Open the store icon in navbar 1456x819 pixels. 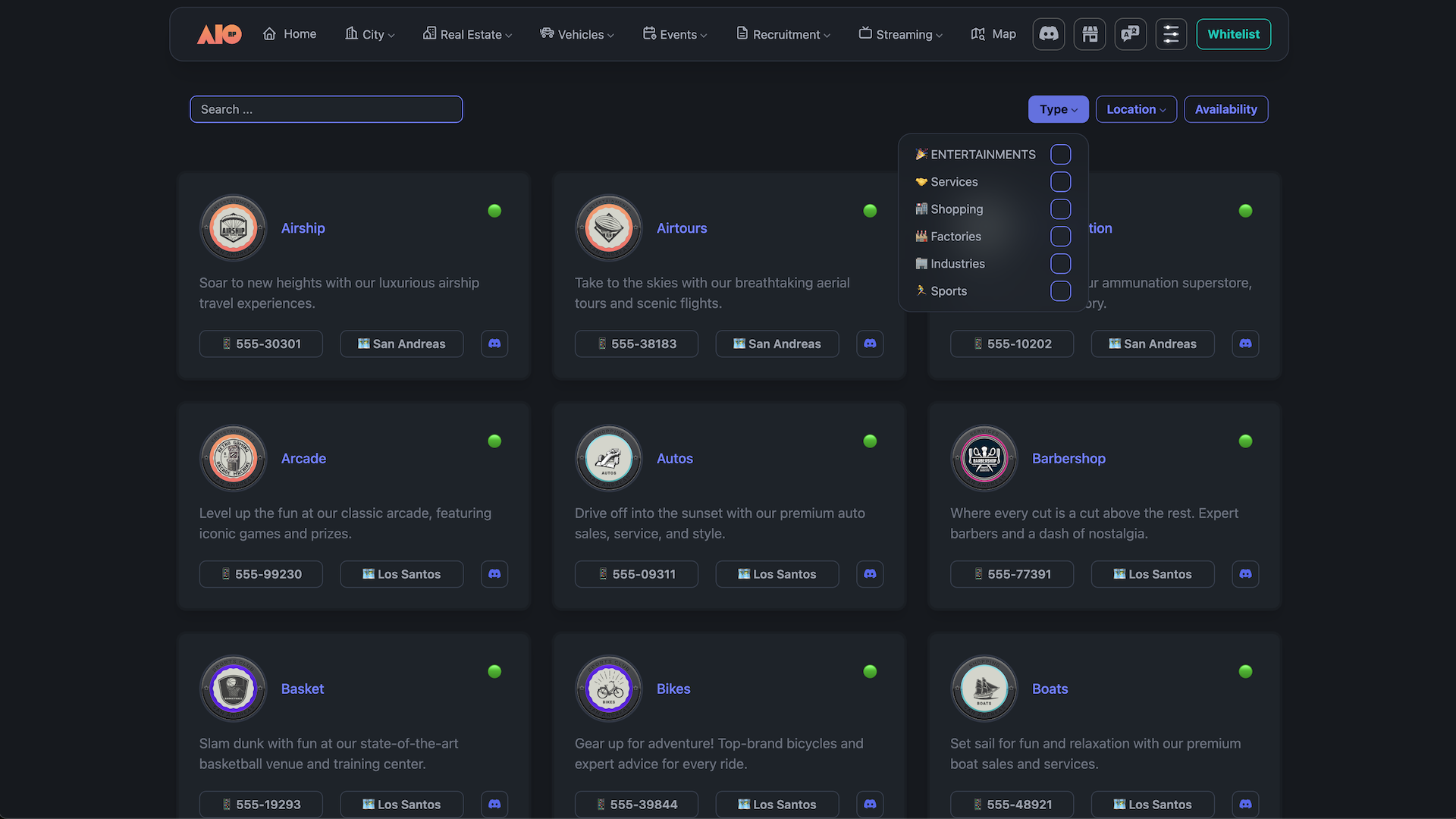[1090, 34]
